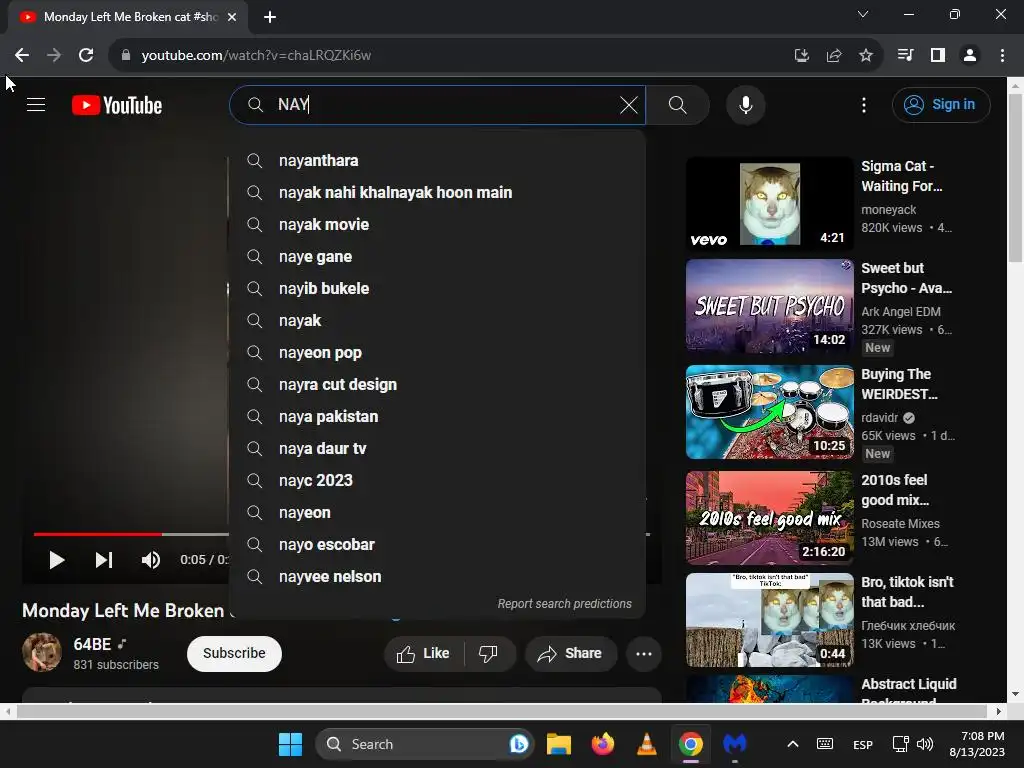Open the 64BE channel avatar
The width and height of the screenshot is (1024, 768).
click(x=42, y=652)
